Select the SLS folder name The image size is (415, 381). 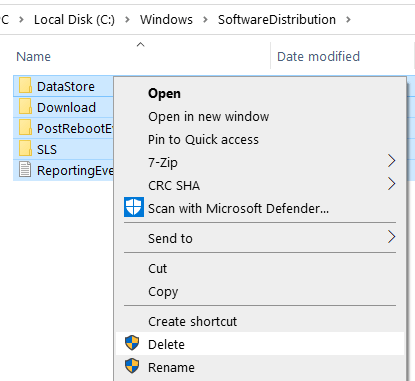[x=47, y=149]
